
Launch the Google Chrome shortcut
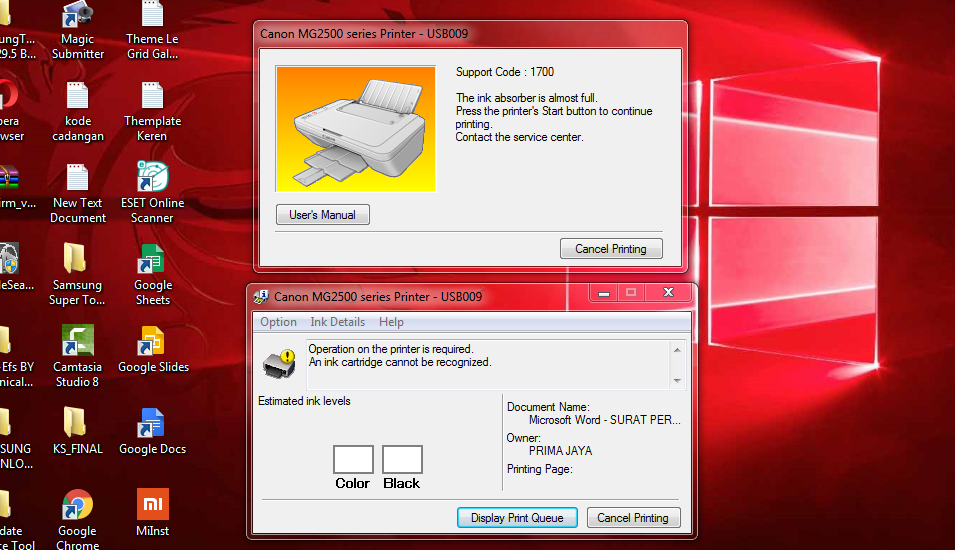77,520
